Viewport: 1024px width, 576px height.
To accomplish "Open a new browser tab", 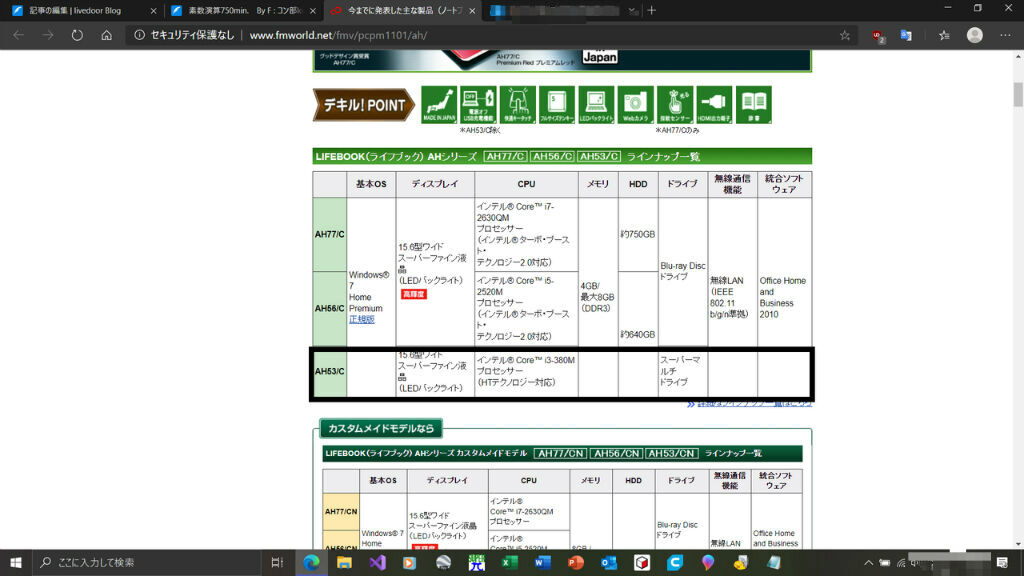I will coord(651,10).
